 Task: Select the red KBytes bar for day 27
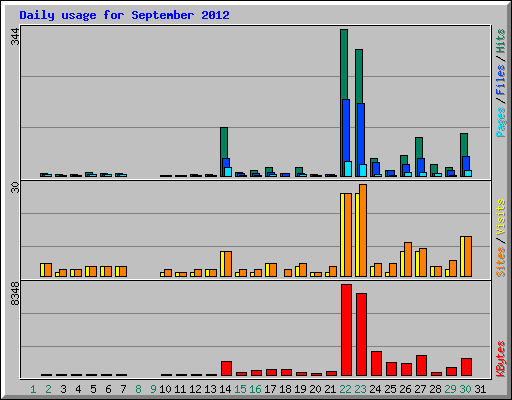(x=421, y=365)
